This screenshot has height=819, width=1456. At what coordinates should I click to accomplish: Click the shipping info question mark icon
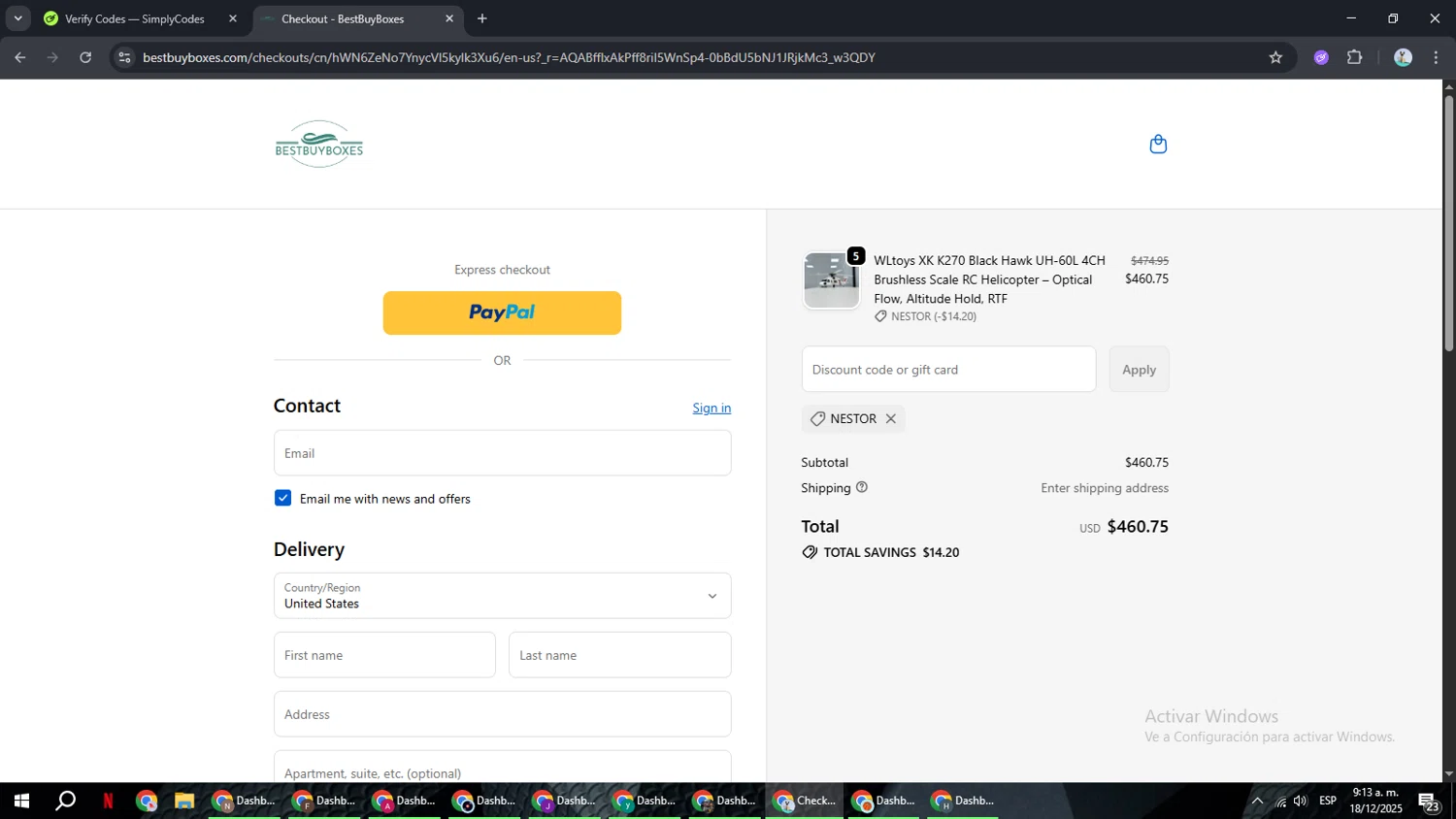(861, 487)
